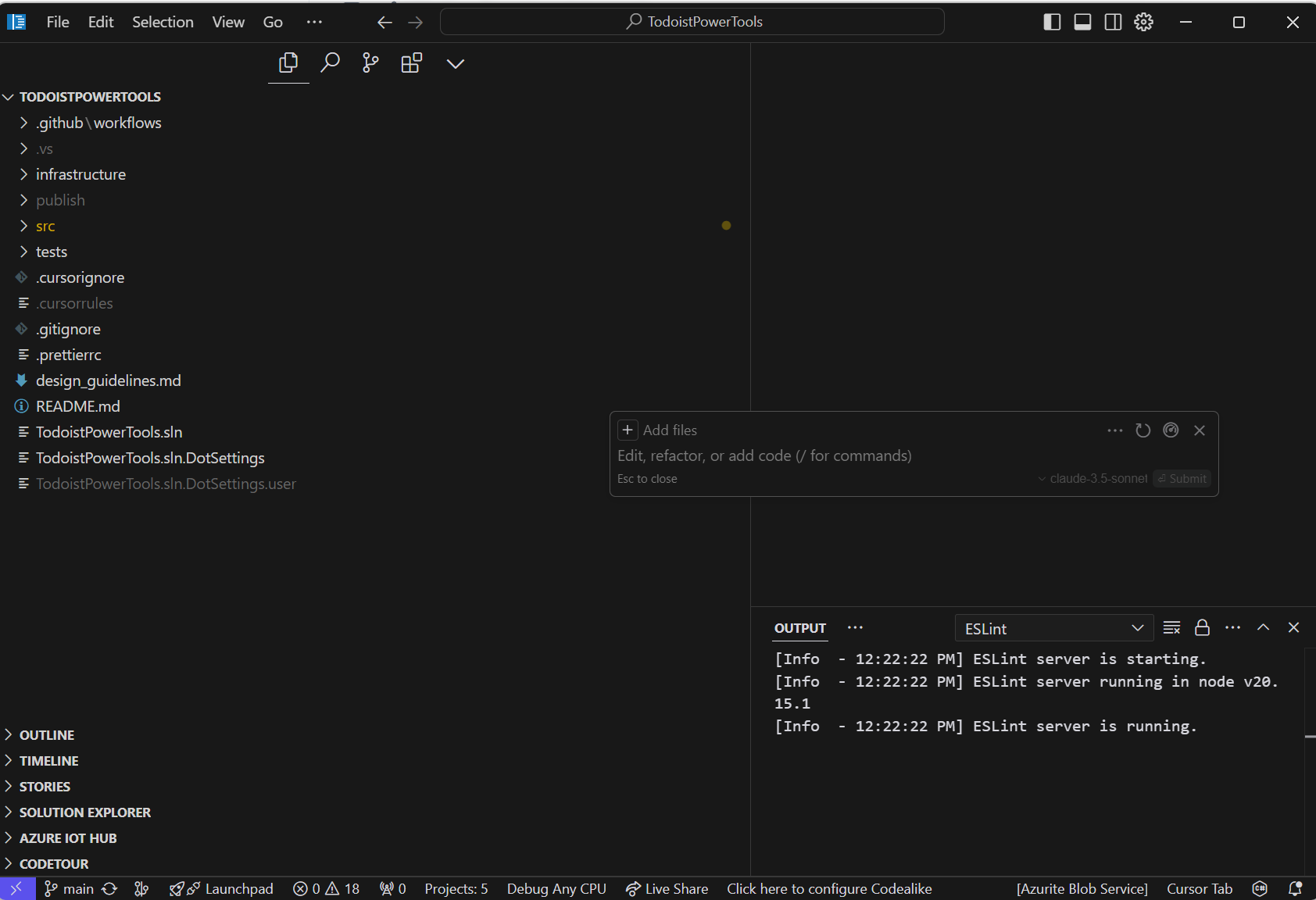
Task: Click the prompt bar gauge icon
Action: [1171, 430]
